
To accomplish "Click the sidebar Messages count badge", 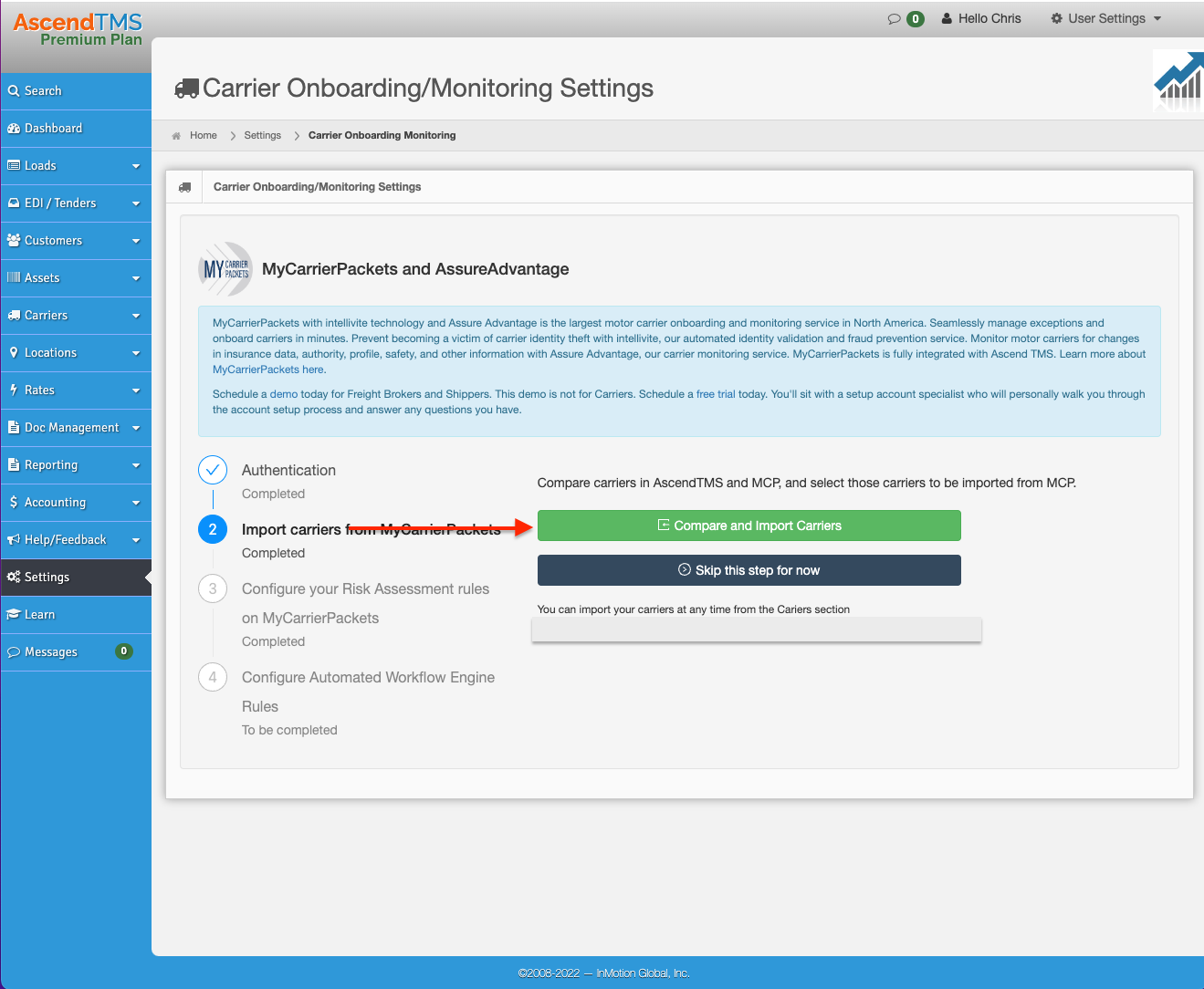I will pyautogui.click(x=124, y=651).
